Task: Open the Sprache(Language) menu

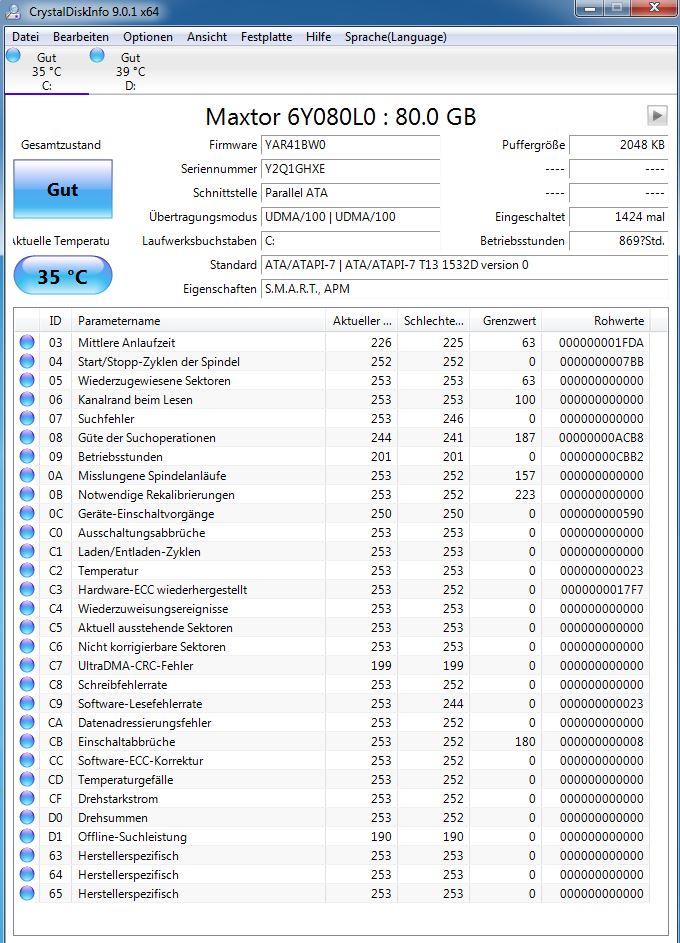Action: click(395, 37)
